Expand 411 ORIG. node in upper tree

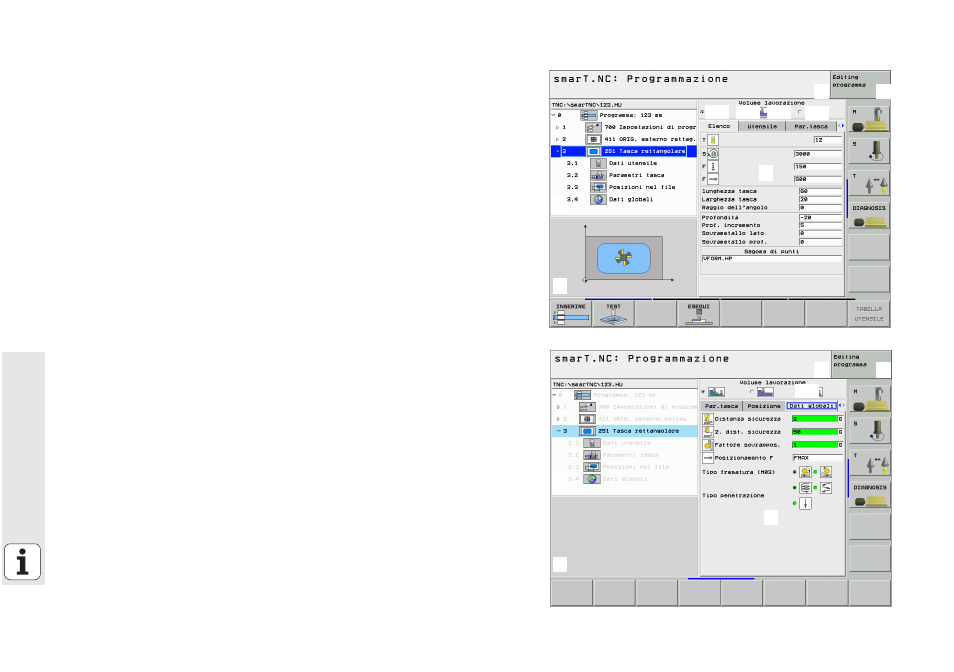(557, 139)
